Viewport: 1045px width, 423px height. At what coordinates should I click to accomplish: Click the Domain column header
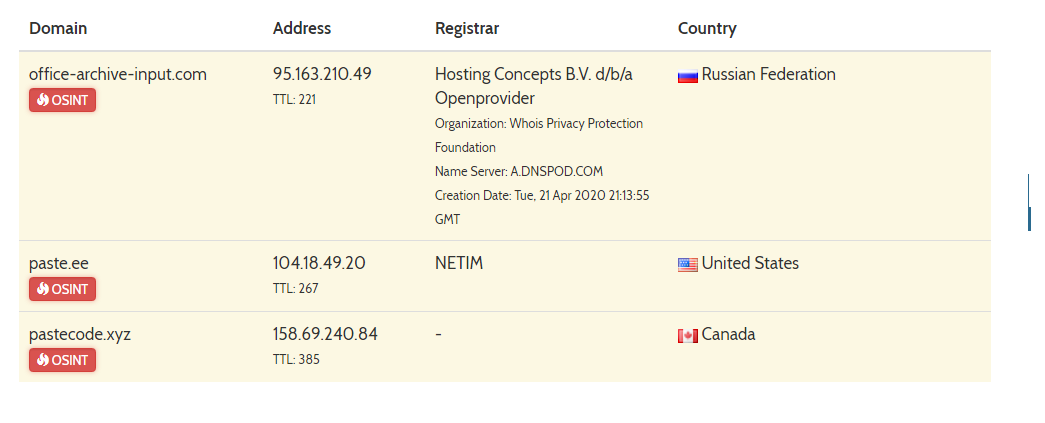58,29
